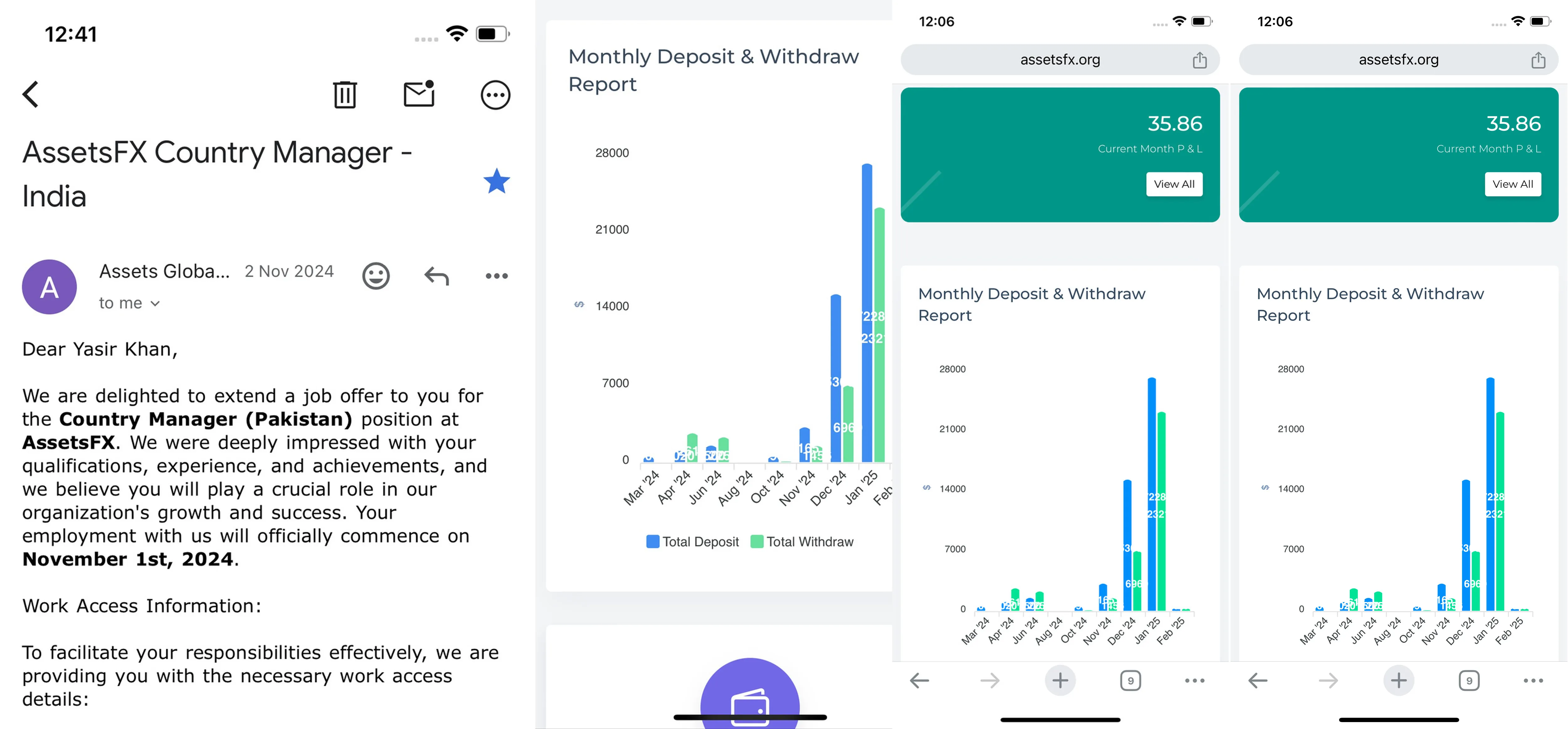Tap the purple "A" sender avatar

(49, 287)
